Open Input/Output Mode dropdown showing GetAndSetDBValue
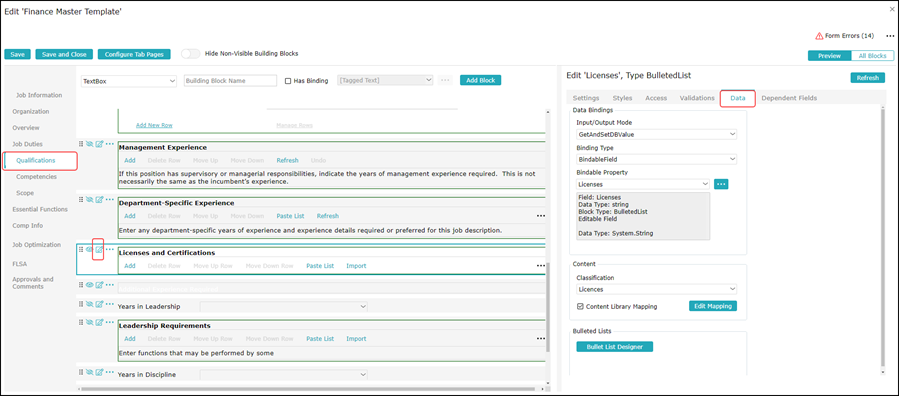The width and height of the screenshot is (899, 396). [656, 134]
